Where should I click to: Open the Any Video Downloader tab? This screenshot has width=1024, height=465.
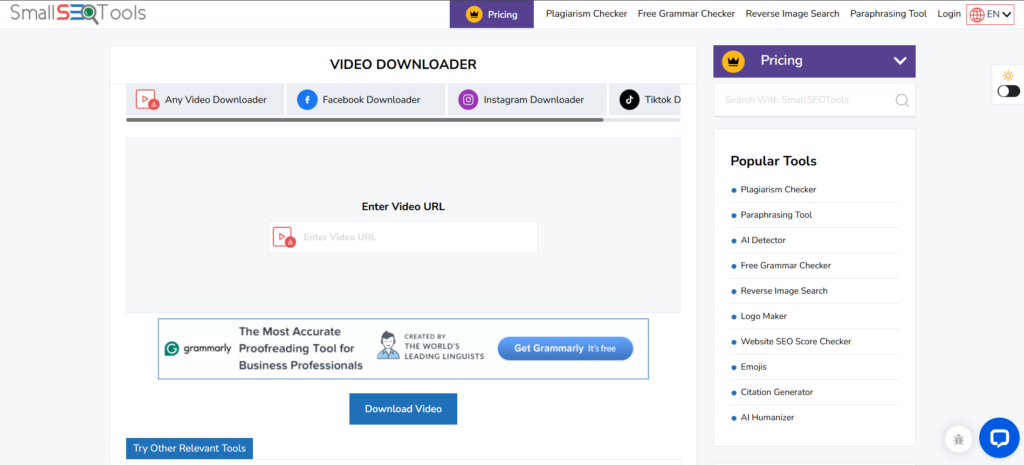[x=205, y=100]
